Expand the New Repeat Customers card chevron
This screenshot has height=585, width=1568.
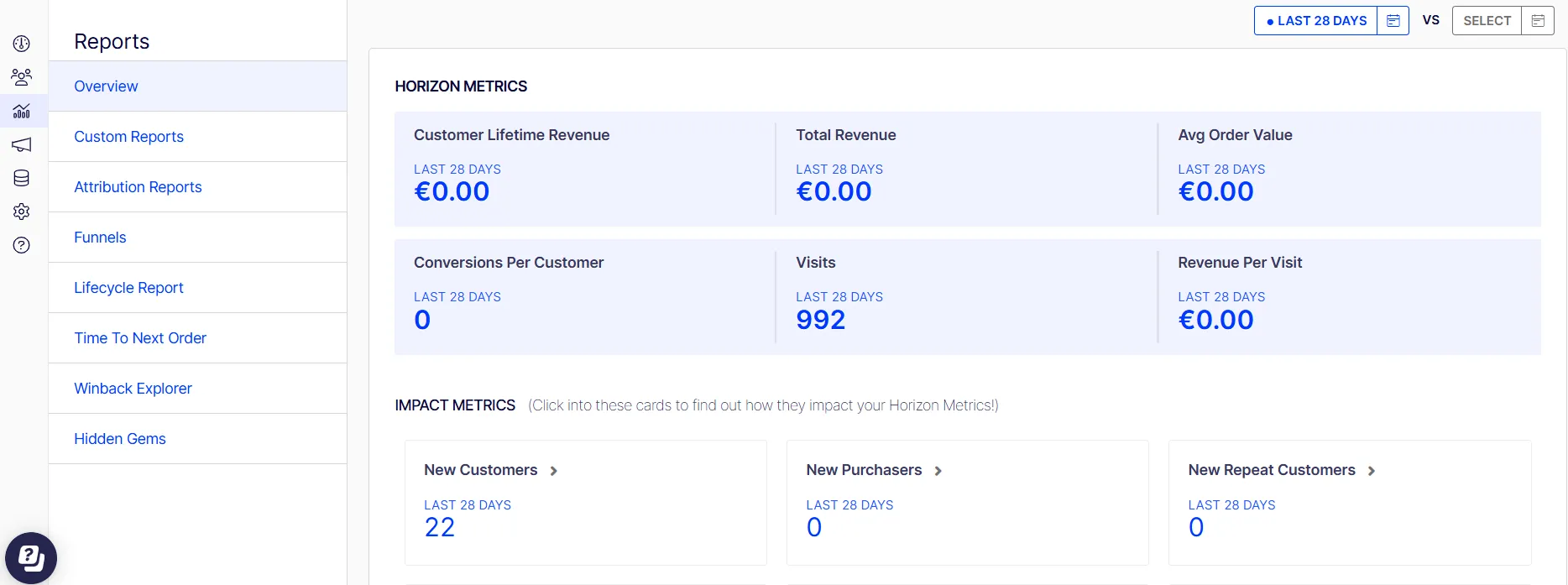[x=1372, y=471]
